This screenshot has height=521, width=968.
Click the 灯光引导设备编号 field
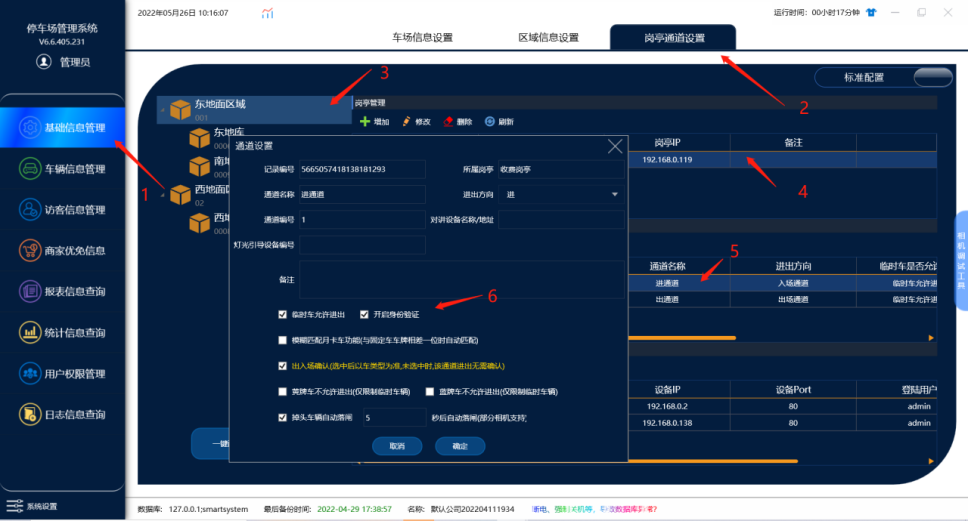(362, 245)
